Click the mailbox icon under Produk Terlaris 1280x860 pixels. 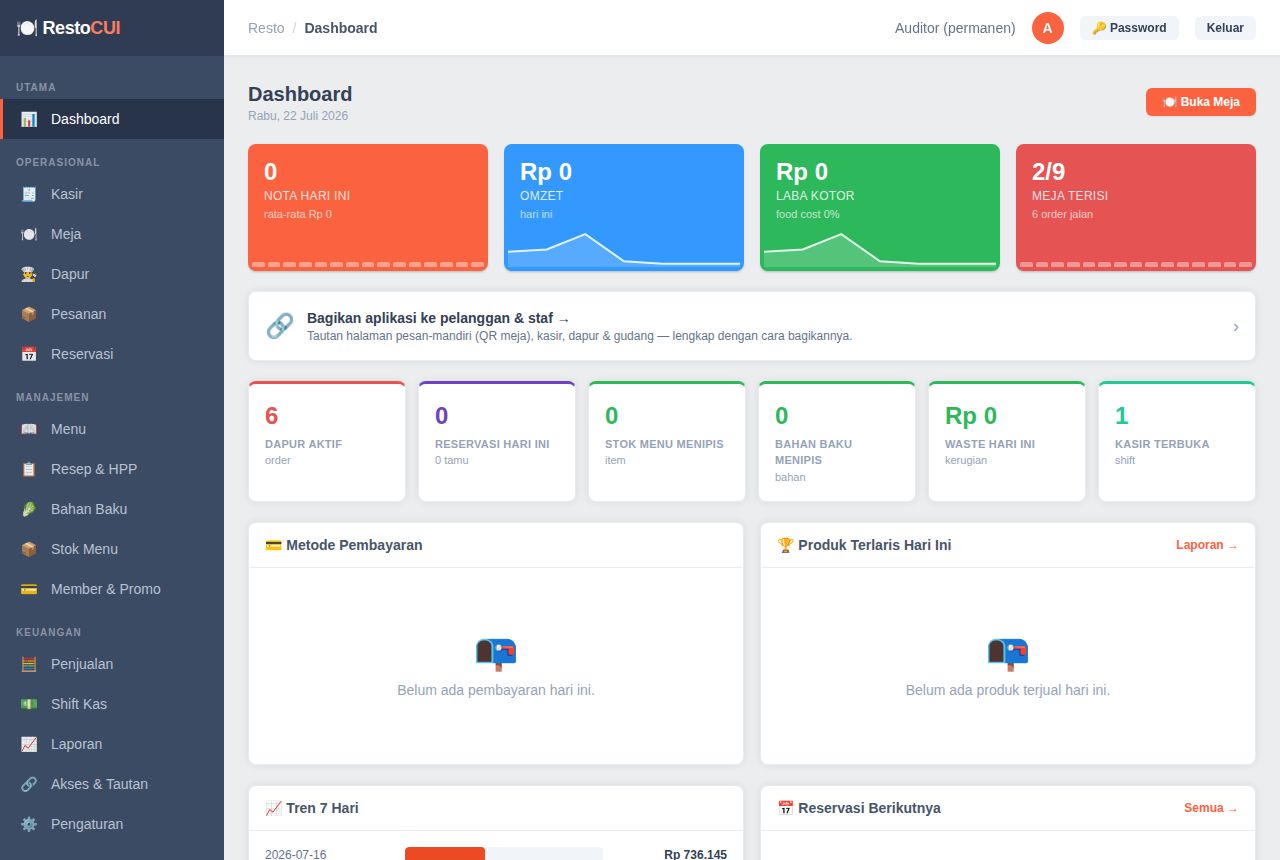click(1008, 653)
